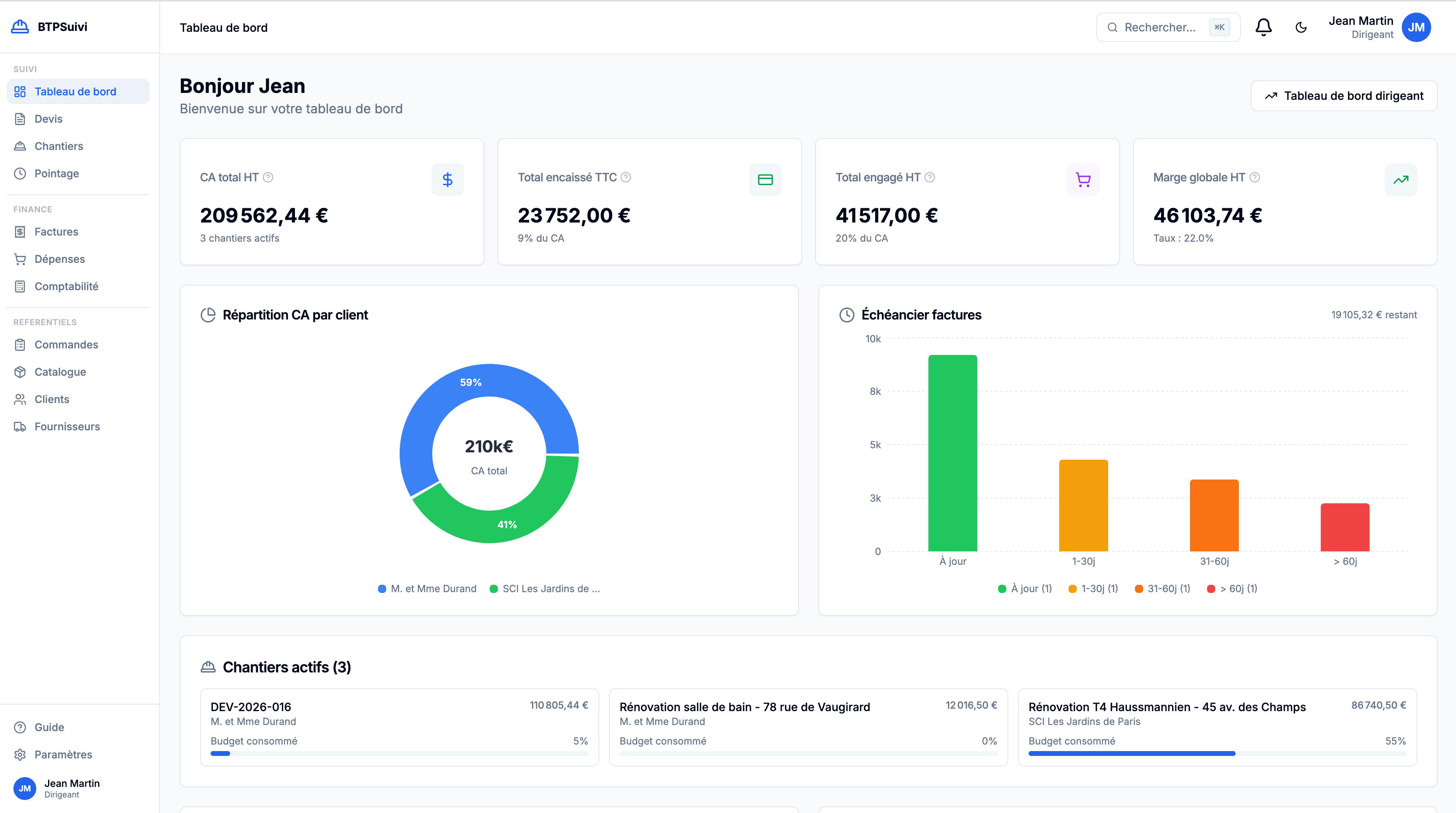Open the JM profile avatar menu
The image size is (1456, 813).
pos(1416,26)
